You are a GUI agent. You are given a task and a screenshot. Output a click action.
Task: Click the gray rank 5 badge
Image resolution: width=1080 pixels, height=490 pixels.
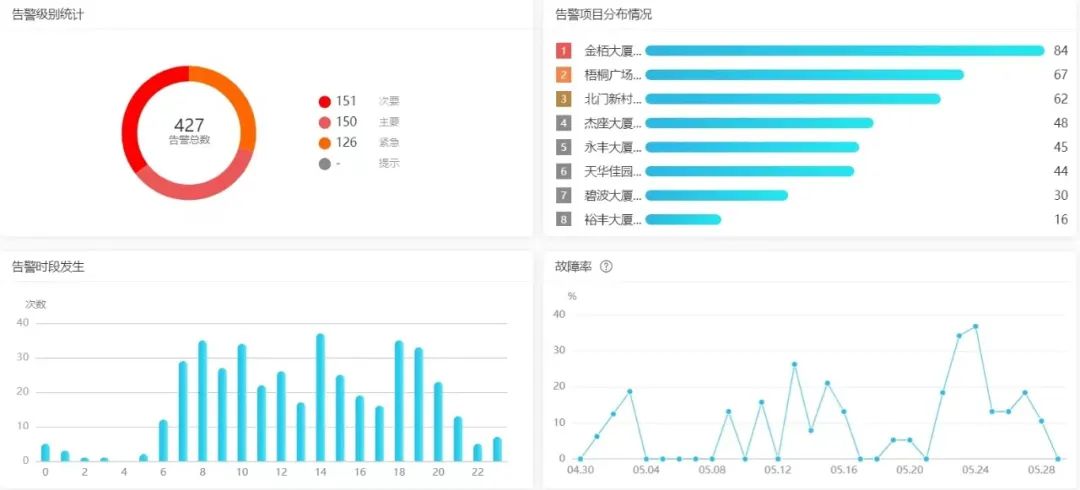point(564,147)
